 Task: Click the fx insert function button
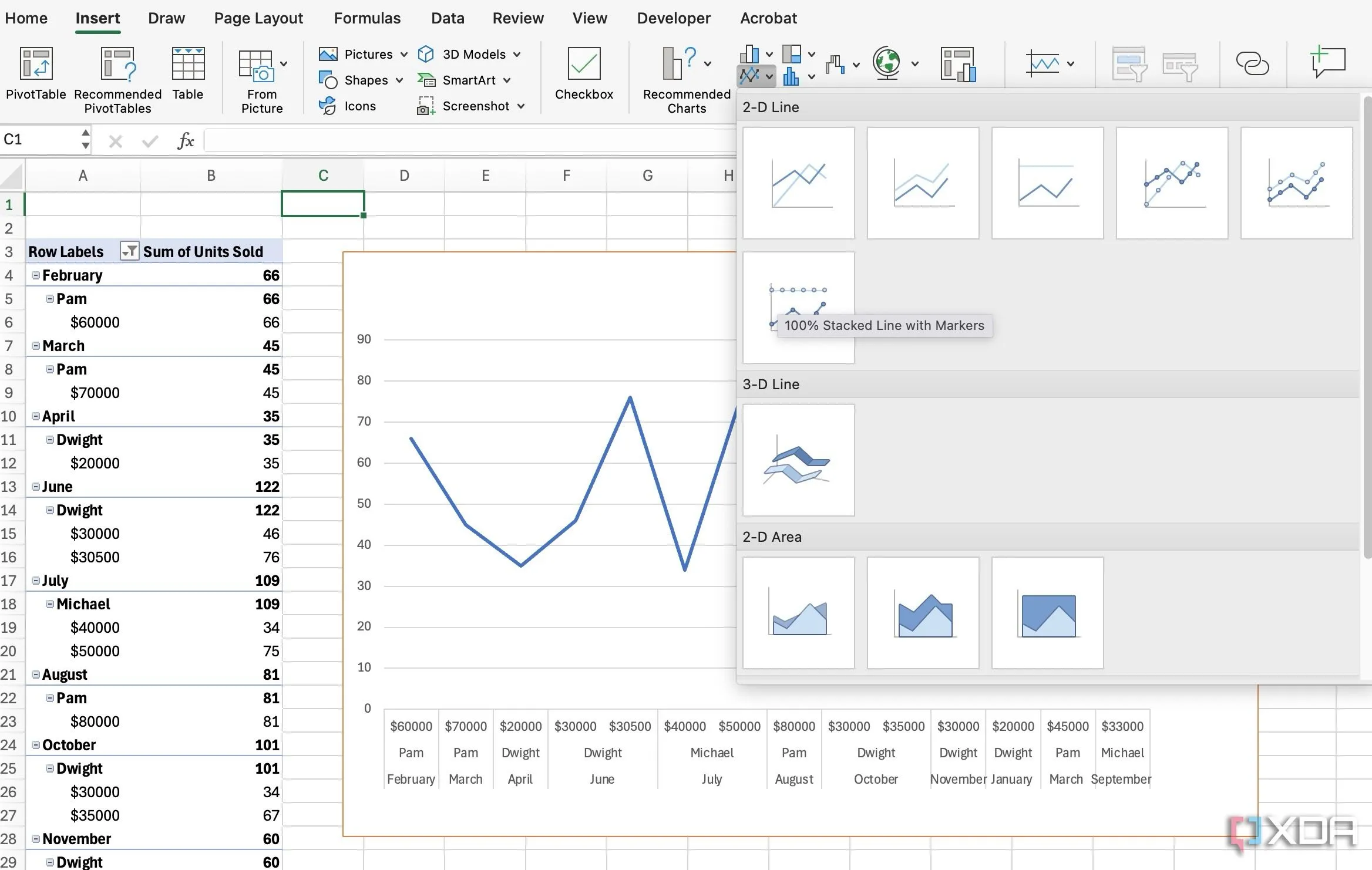pos(186,140)
